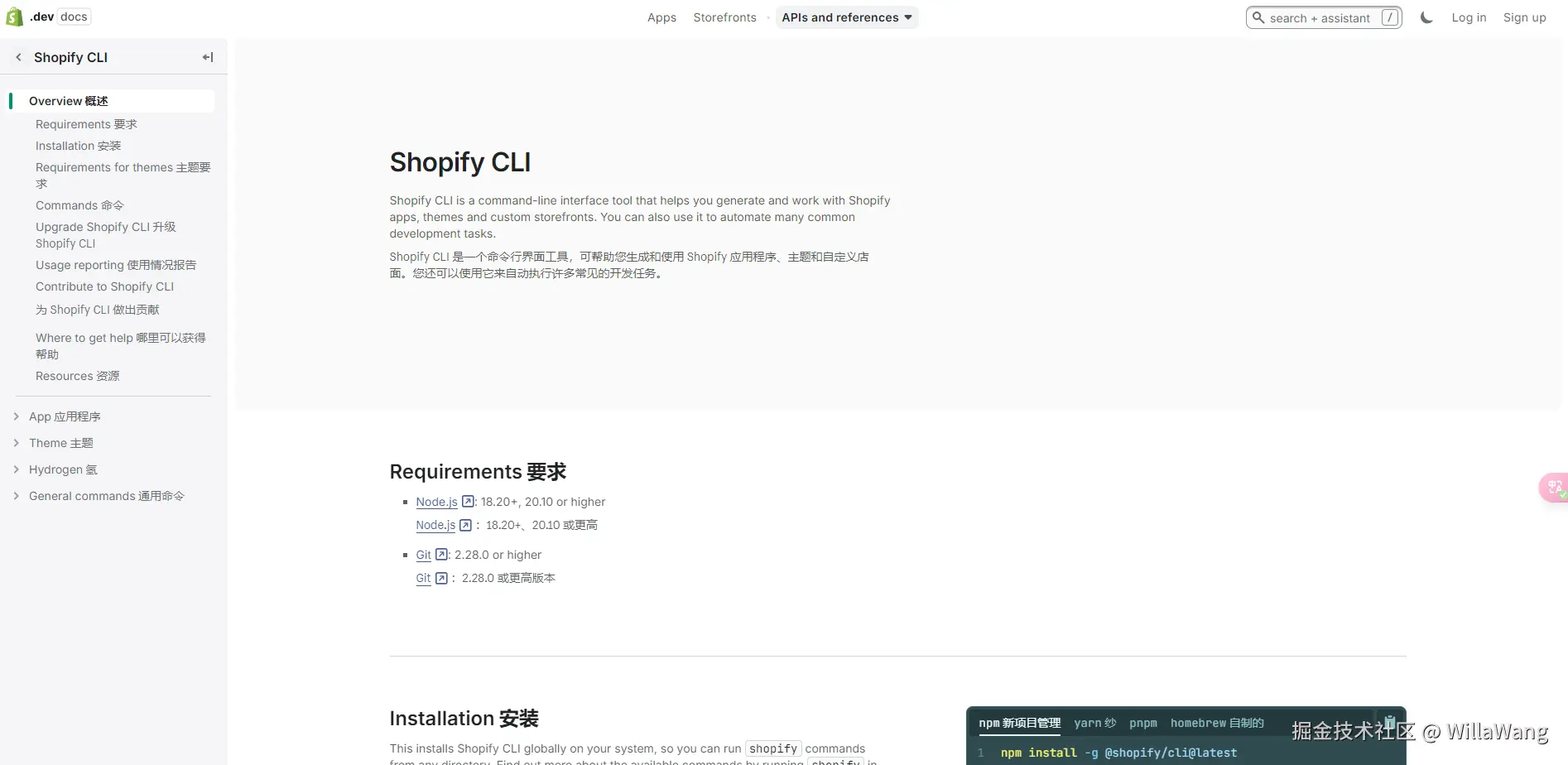Click external link icon after translated Node.js
Image resolution: width=1568 pixels, height=765 pixels.
[465, 525]
